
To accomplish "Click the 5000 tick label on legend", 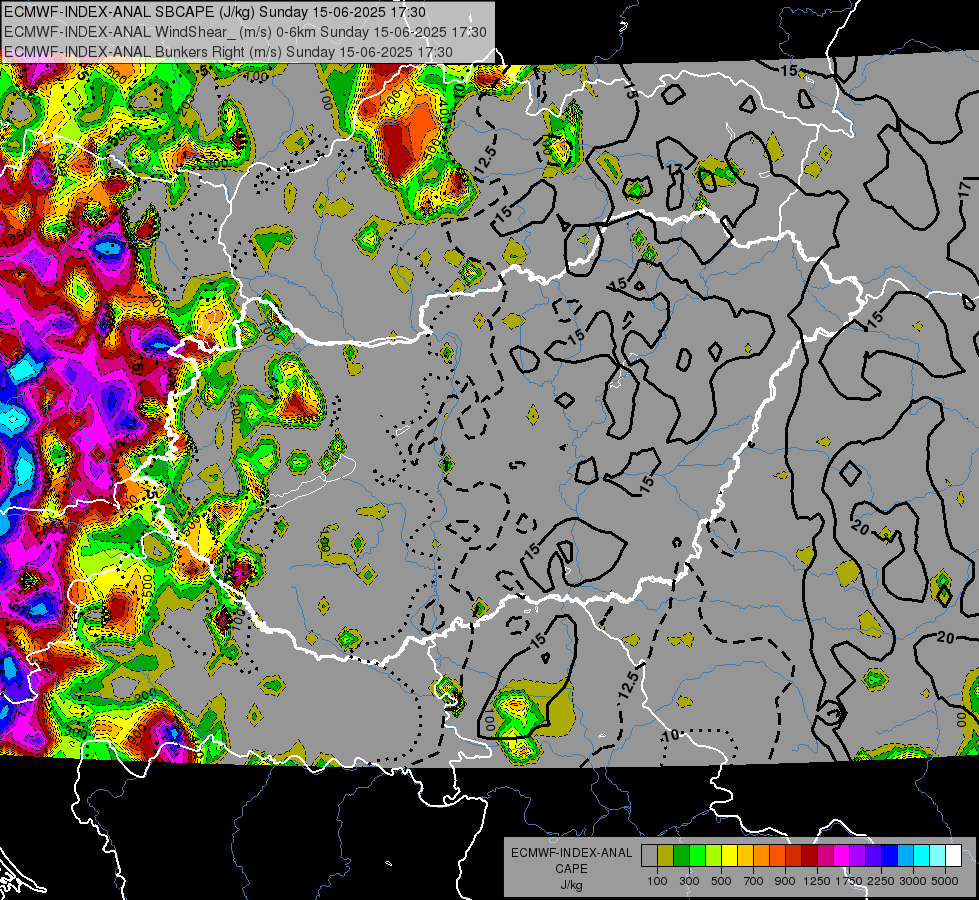I will click(x=945, y=881).
